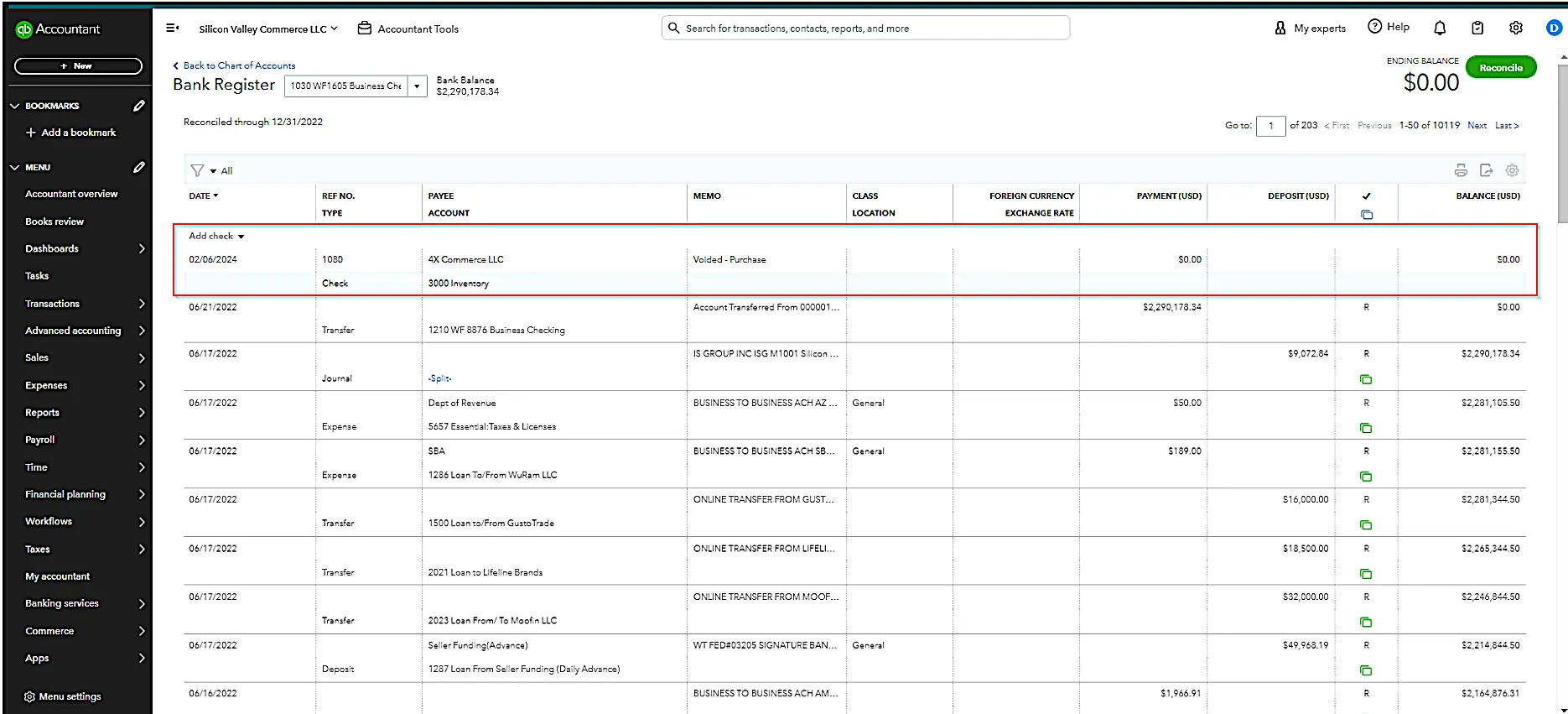This screenshot has width=1568, height=714.
Task: Open My accountant
Action: (x=57, y=576)
